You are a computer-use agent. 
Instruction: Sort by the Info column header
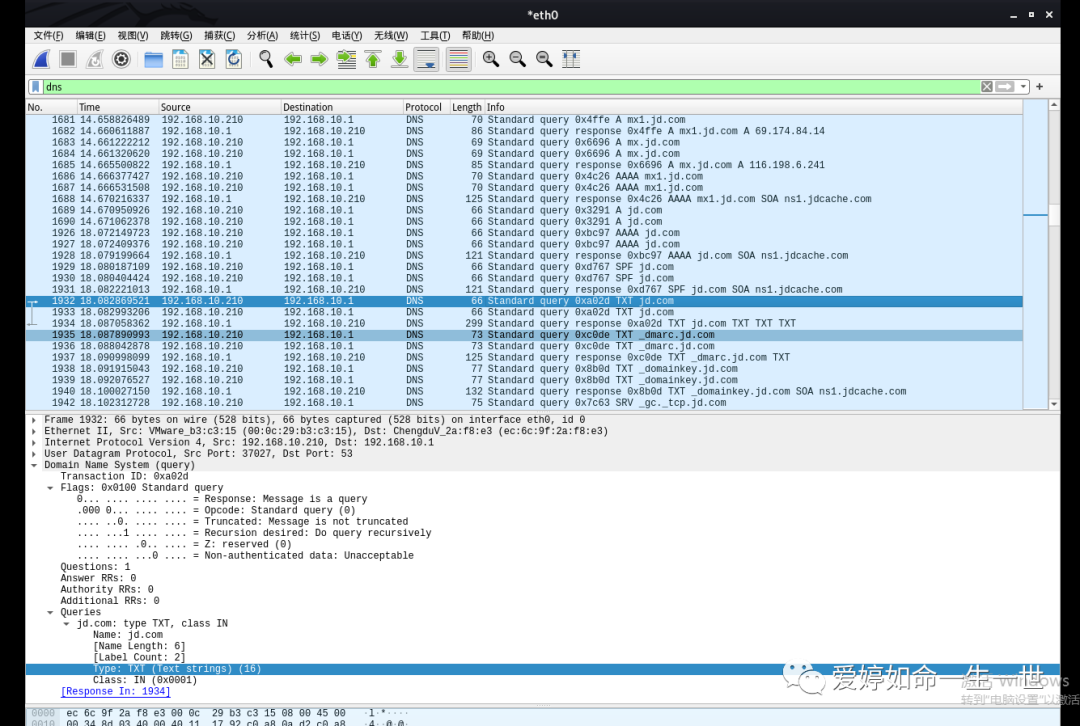(754, 107)
